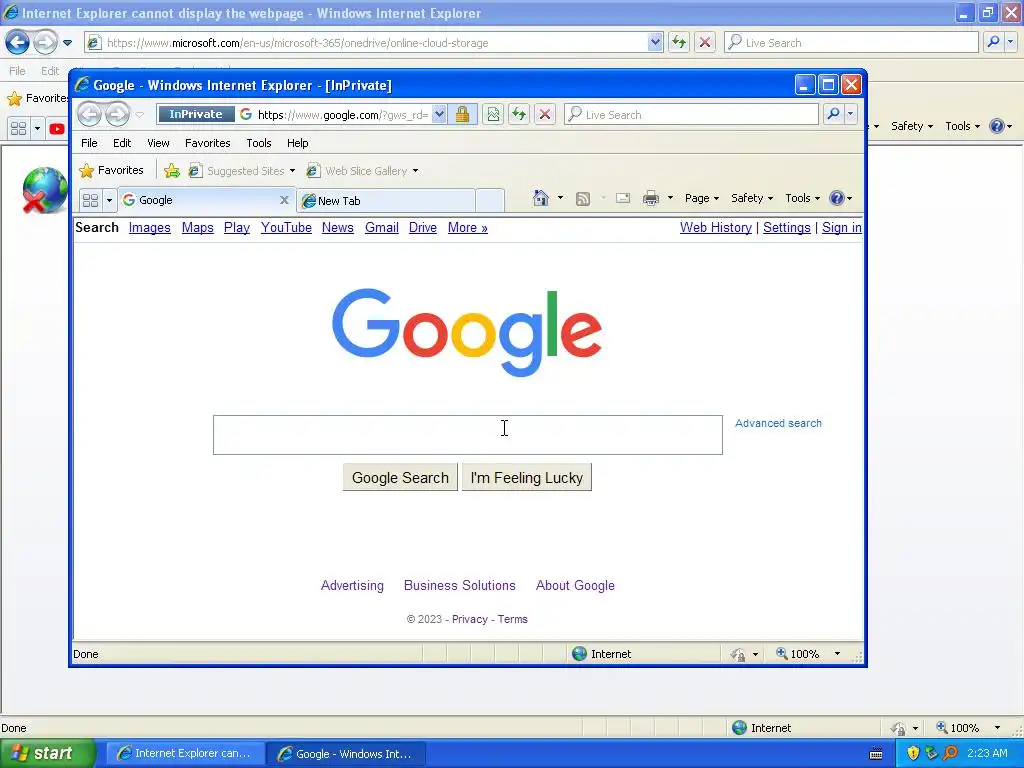Open View menu in Google window
1024x768 pixels.
[x=158, y=143]
